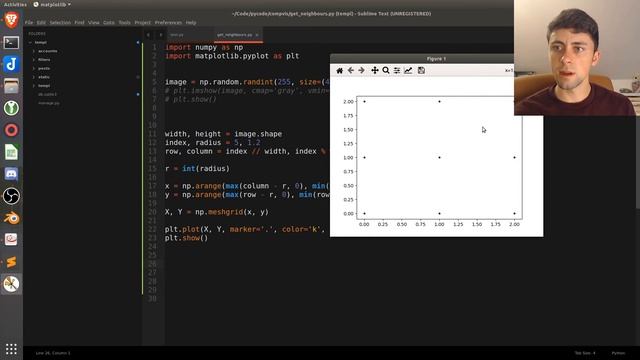Click the Tab Size indicator in status bar
The image size is (640, 360).
click(584, 353)
